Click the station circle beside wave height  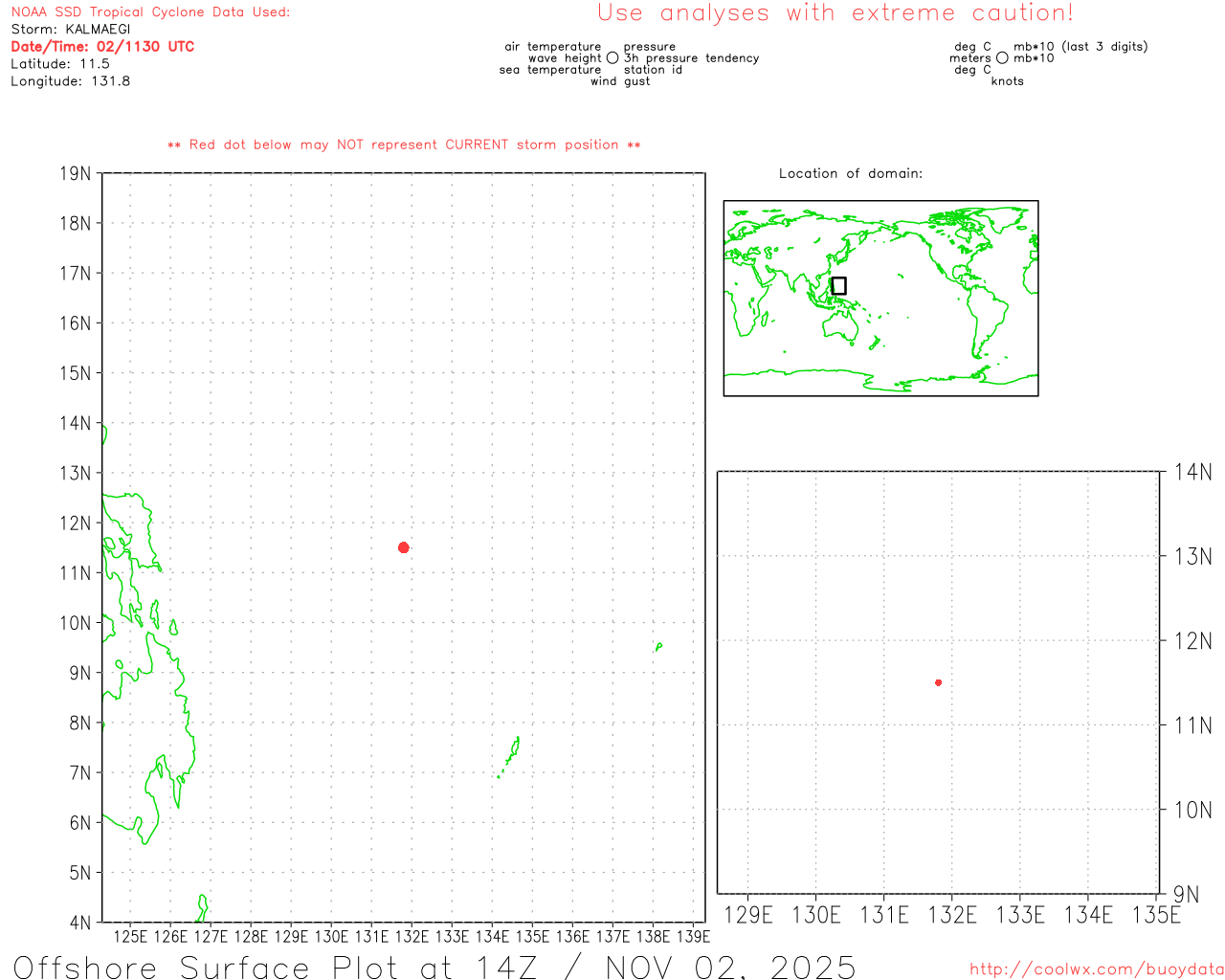(x=612, y=58)
